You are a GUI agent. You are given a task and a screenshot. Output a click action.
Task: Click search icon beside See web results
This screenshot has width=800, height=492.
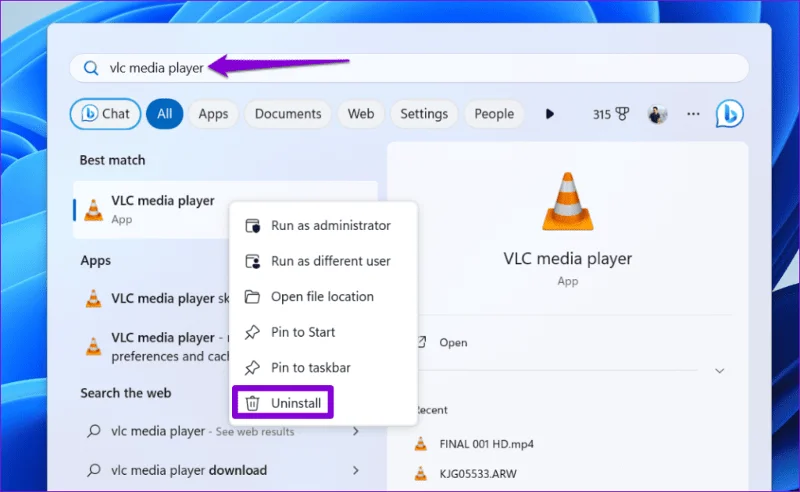(93, 431)
